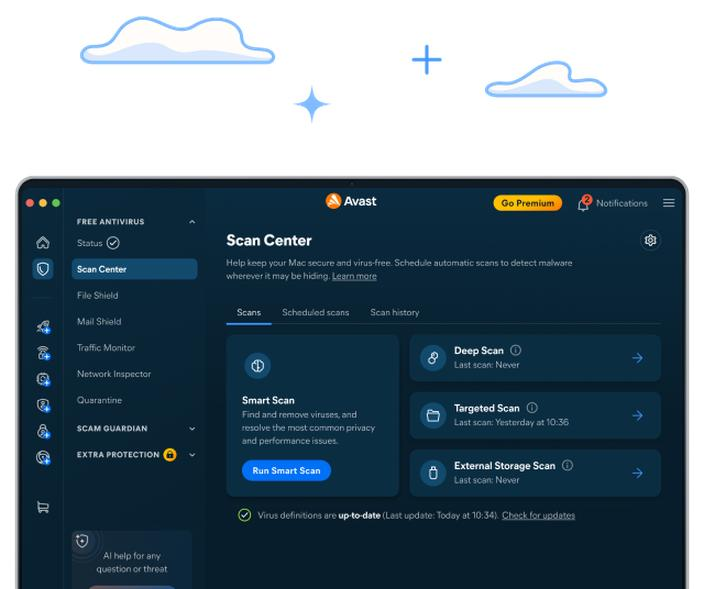The image size is (704, 589).
Task: Show info for Deep Scan
Action: tap(516, 350)
